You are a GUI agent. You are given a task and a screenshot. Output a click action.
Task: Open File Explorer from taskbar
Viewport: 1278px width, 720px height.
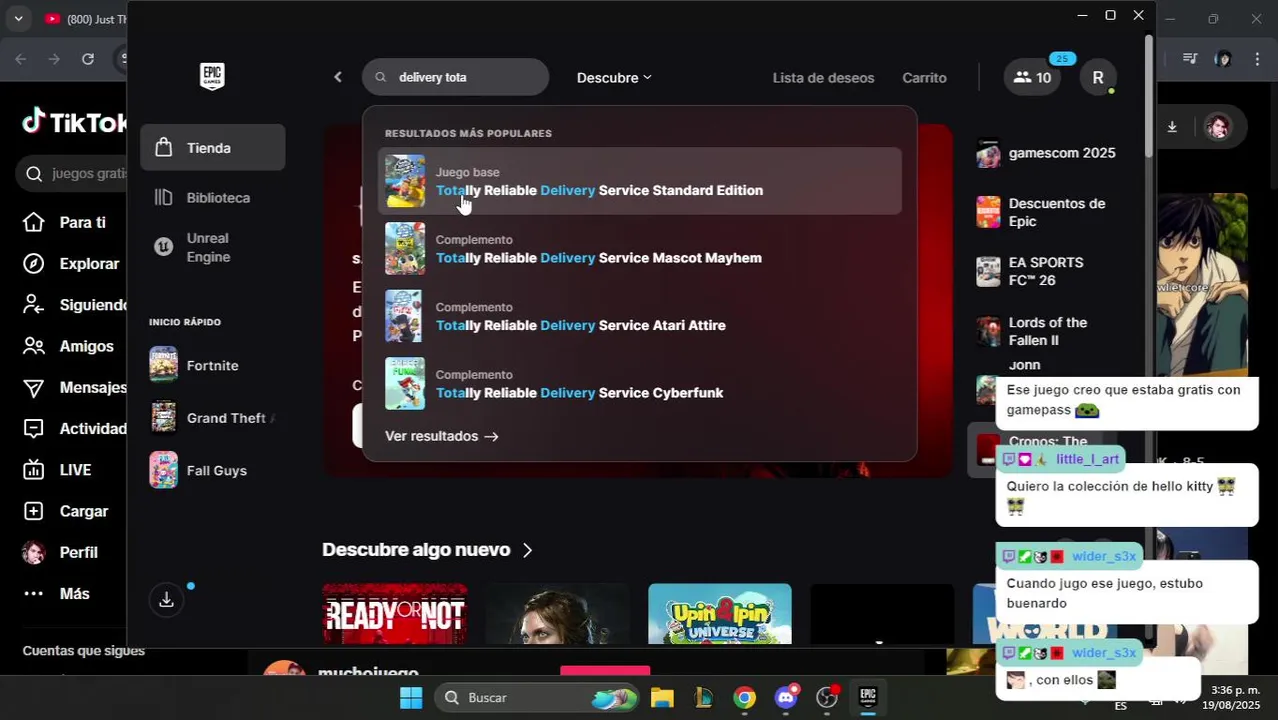[662, 697]
